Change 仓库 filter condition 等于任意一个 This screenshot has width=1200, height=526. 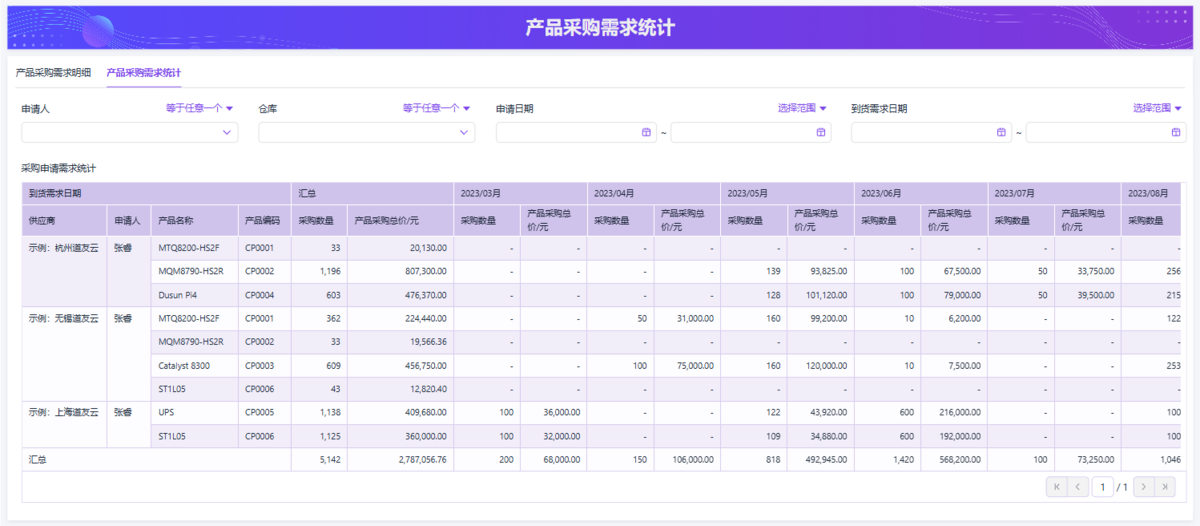436,108
